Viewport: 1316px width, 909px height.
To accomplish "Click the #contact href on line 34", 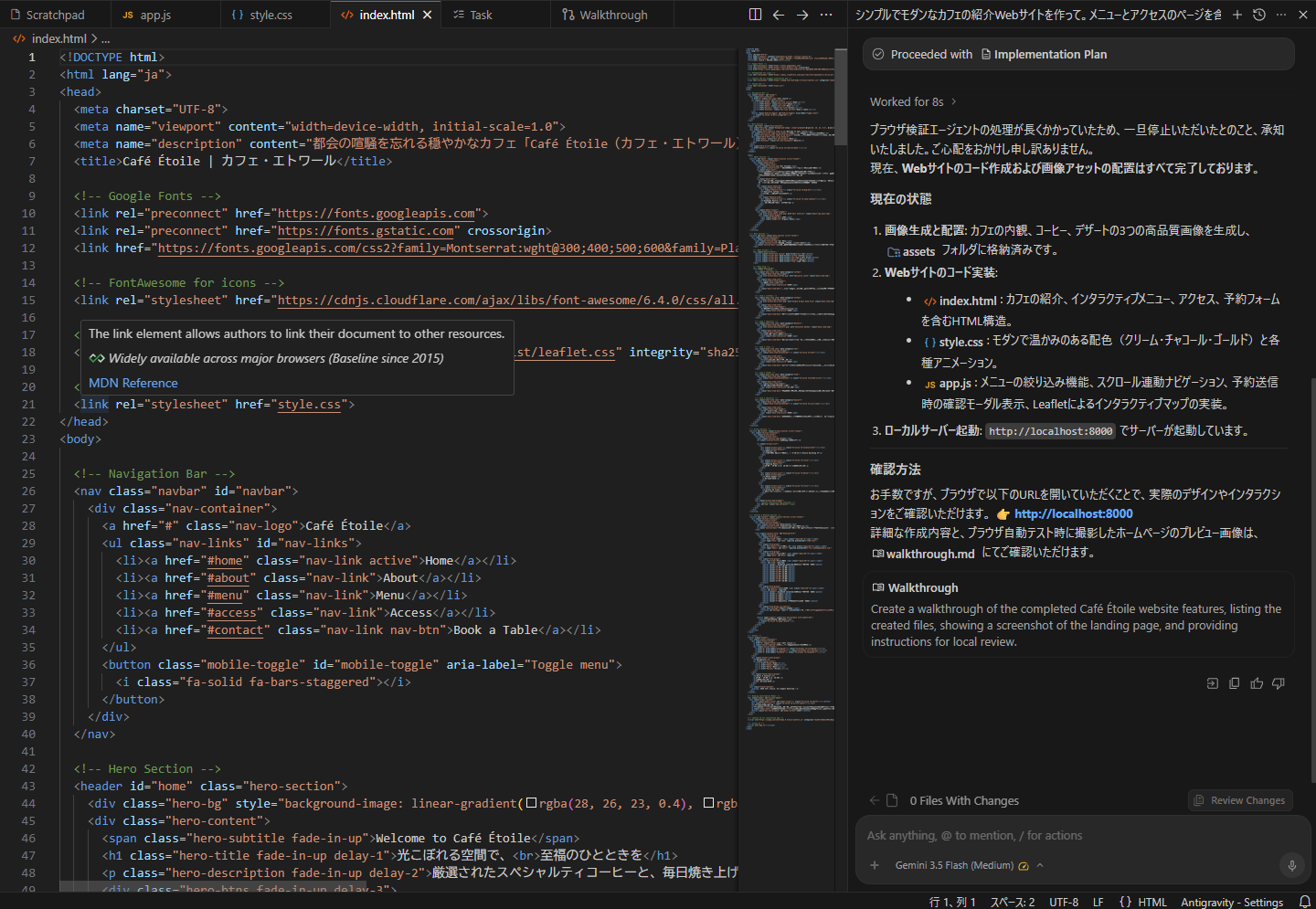I will tap(235, 629).
